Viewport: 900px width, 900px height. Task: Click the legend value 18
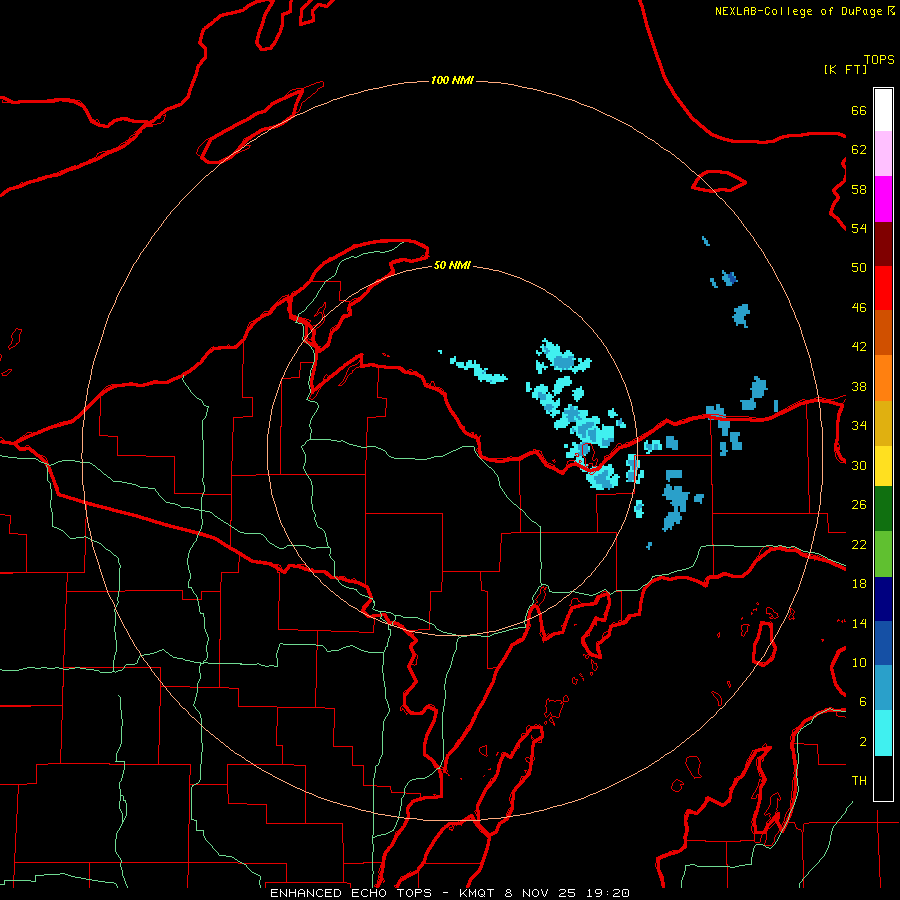point(859,584)
